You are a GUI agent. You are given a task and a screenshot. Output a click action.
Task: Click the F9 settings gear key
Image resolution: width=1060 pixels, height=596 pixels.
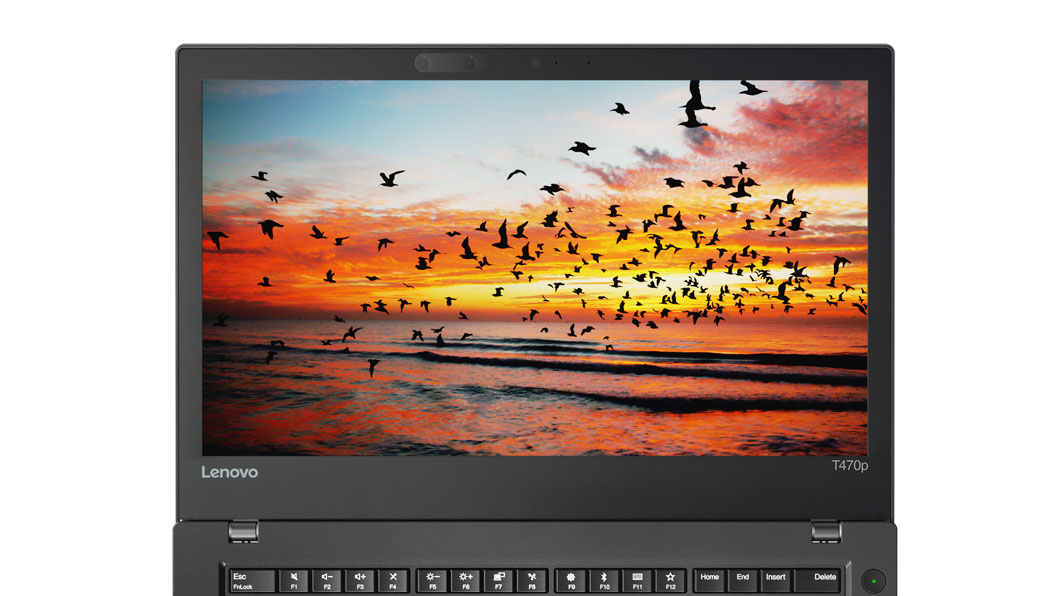pyautogui.click(x=571, y=581)
